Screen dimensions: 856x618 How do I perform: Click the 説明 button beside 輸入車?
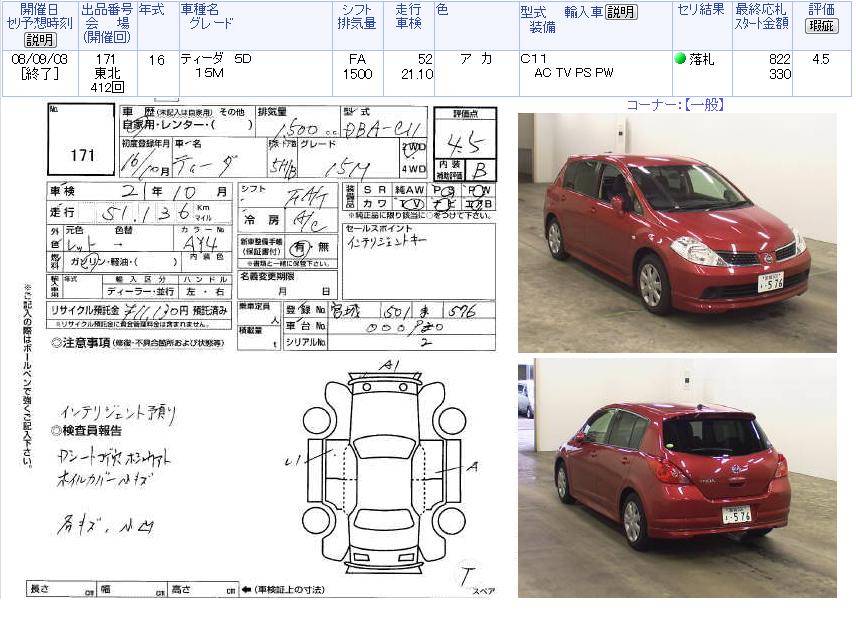(x=621, y=12)
